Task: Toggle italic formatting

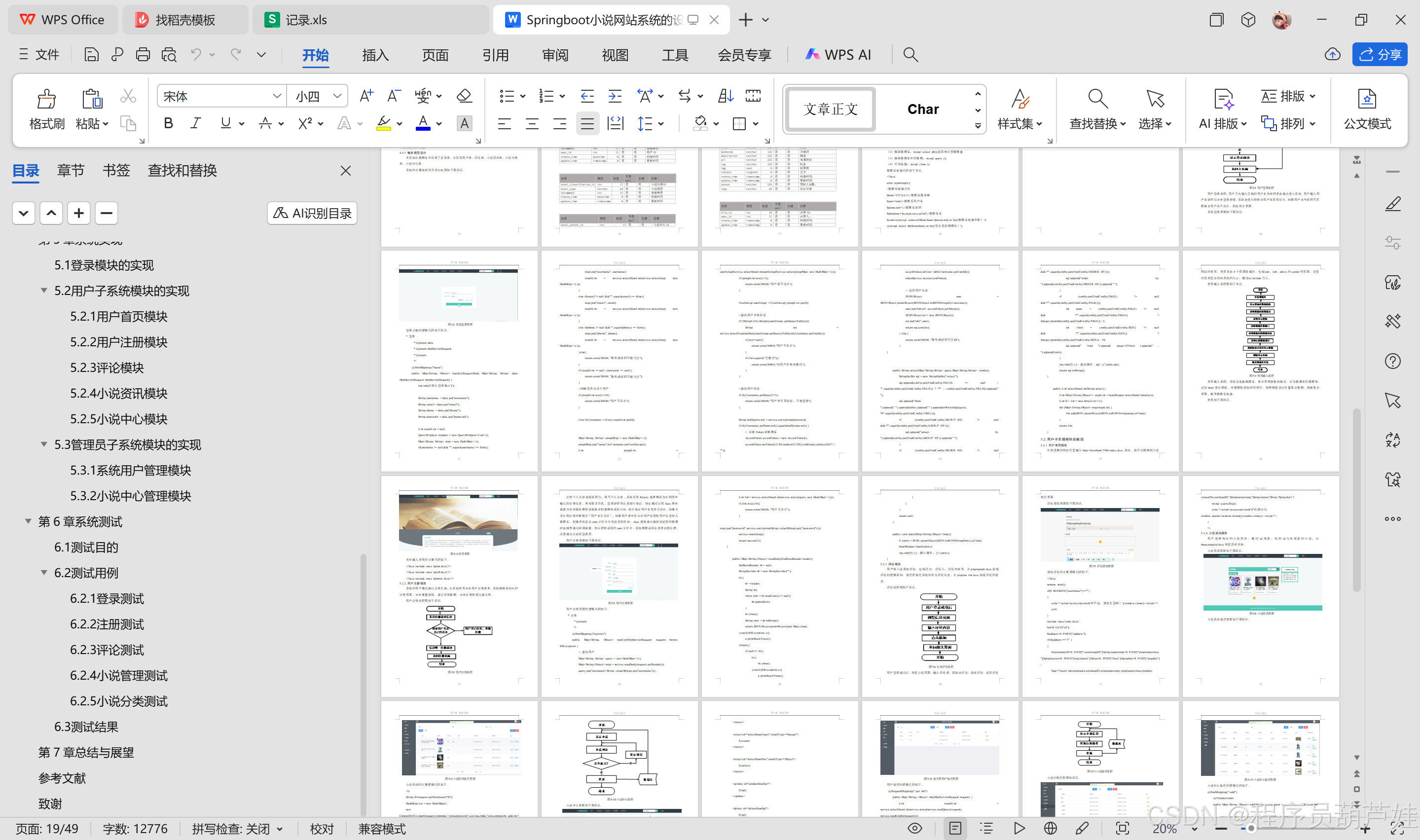Action: pyautogui.click(x=196, y=123)
